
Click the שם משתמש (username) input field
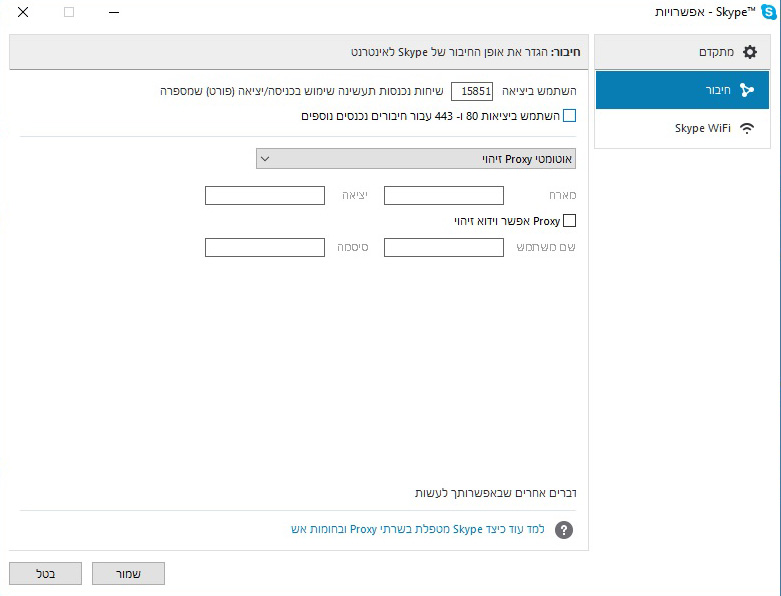[444, 247]
